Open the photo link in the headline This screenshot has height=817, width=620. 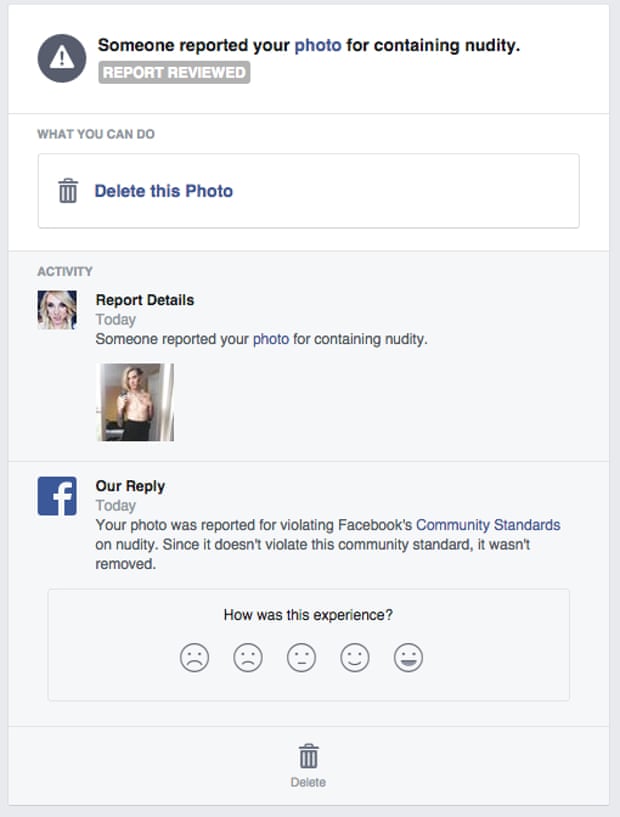pos(318,45)
